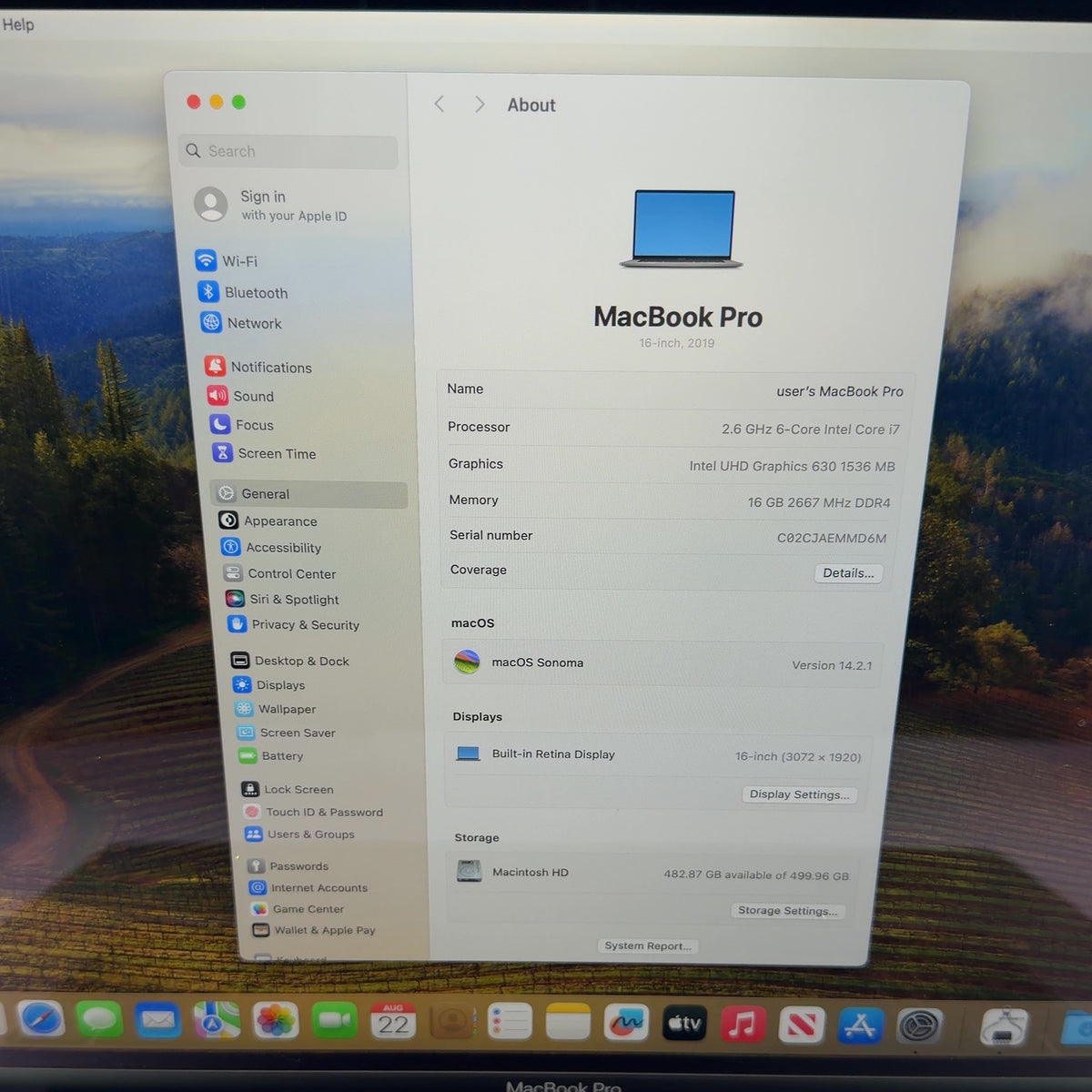Open Lock Screen settings
Screen dimensions: 1092x1092
[x=288, y=789]
